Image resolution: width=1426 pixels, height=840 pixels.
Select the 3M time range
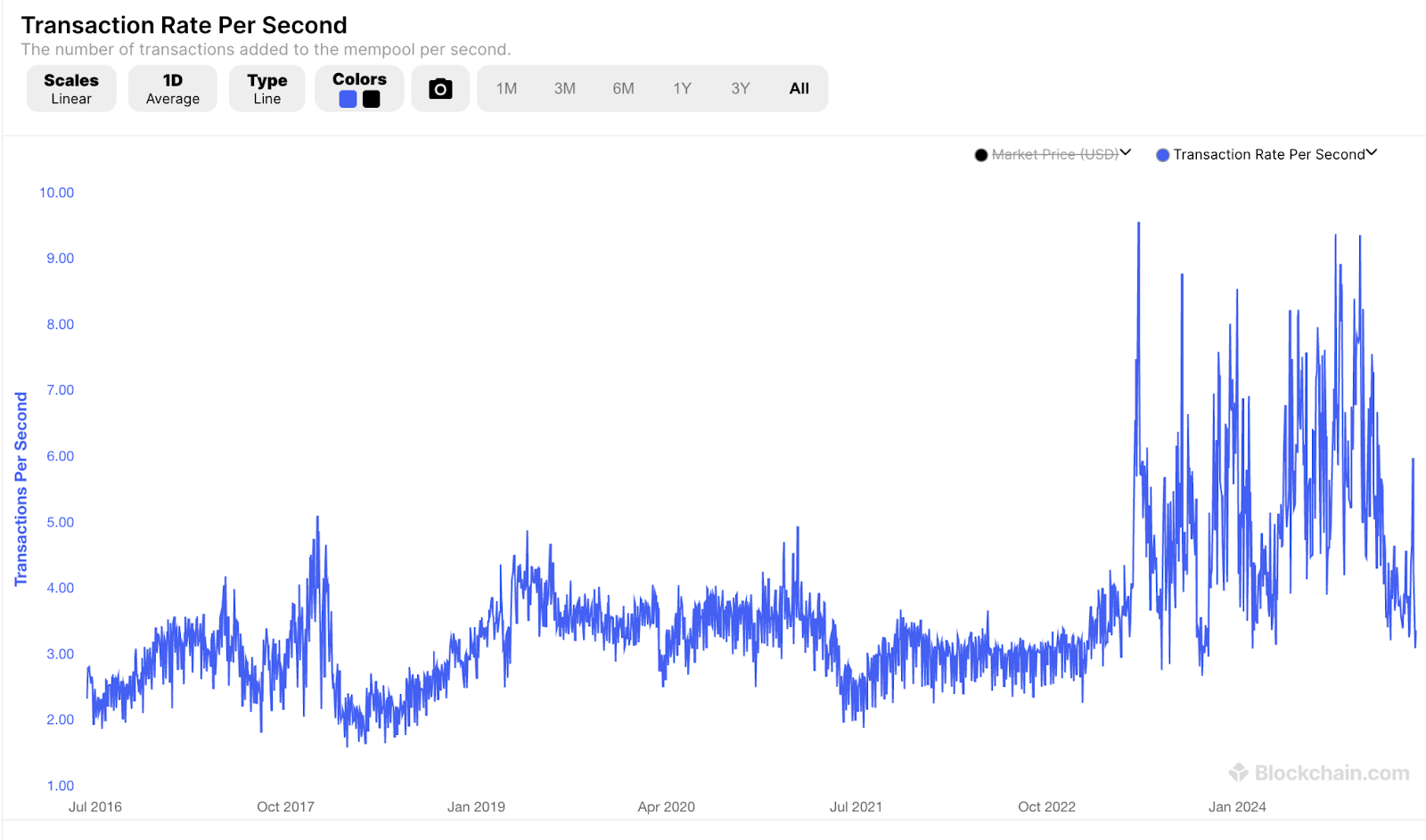coord(565,88)
